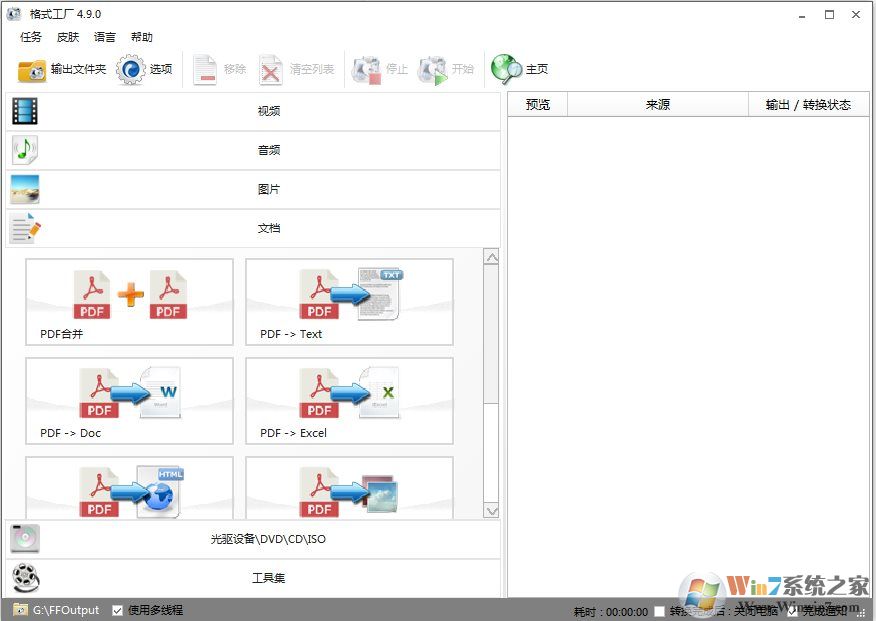876x621 pixels.
Task: Toggle the 使用多线程 multithreading checkbox
Action: point(117,610)
